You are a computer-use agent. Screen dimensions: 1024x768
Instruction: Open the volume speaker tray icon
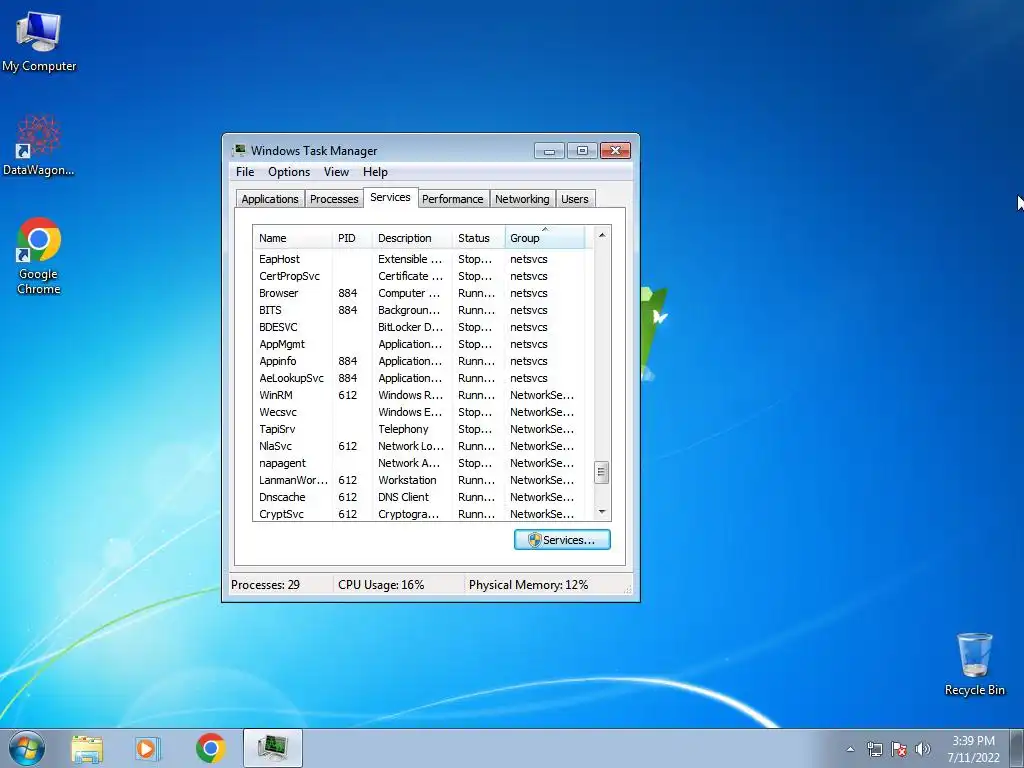coord(923,749)
